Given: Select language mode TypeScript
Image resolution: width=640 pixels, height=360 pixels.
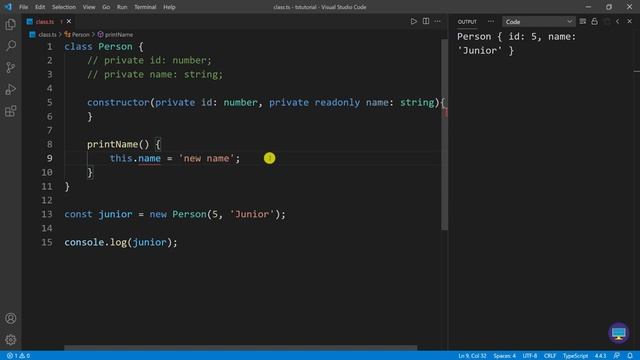Looking at the screenshot, I should pyautogui.click(x=575, y=356).
